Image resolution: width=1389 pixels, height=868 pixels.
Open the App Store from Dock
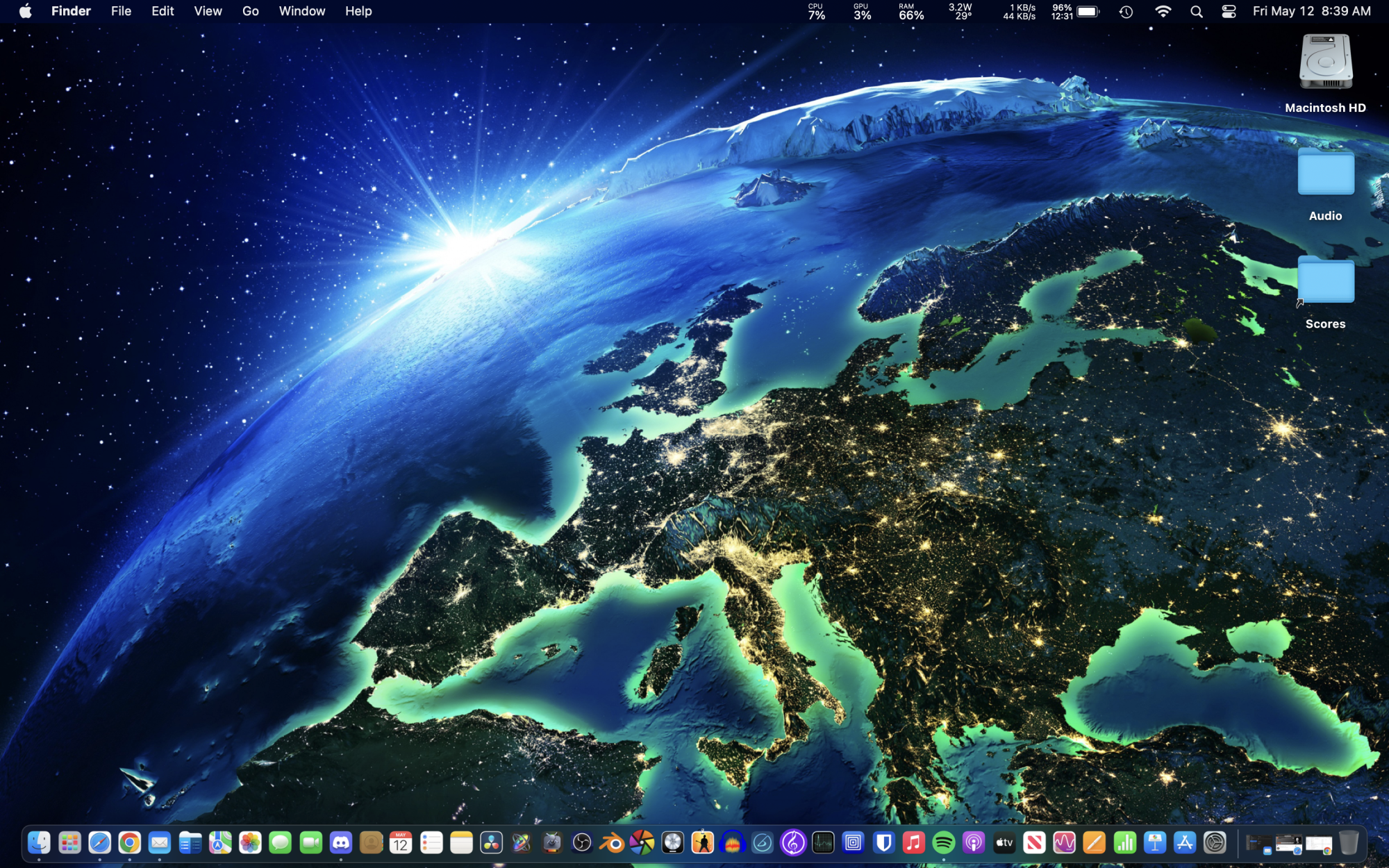tap(1185, 843)
